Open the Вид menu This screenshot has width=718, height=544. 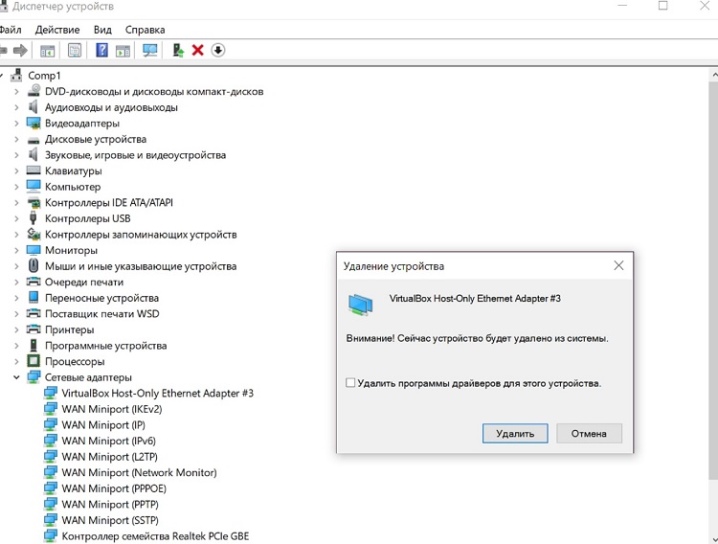click(x=103, y=30)
